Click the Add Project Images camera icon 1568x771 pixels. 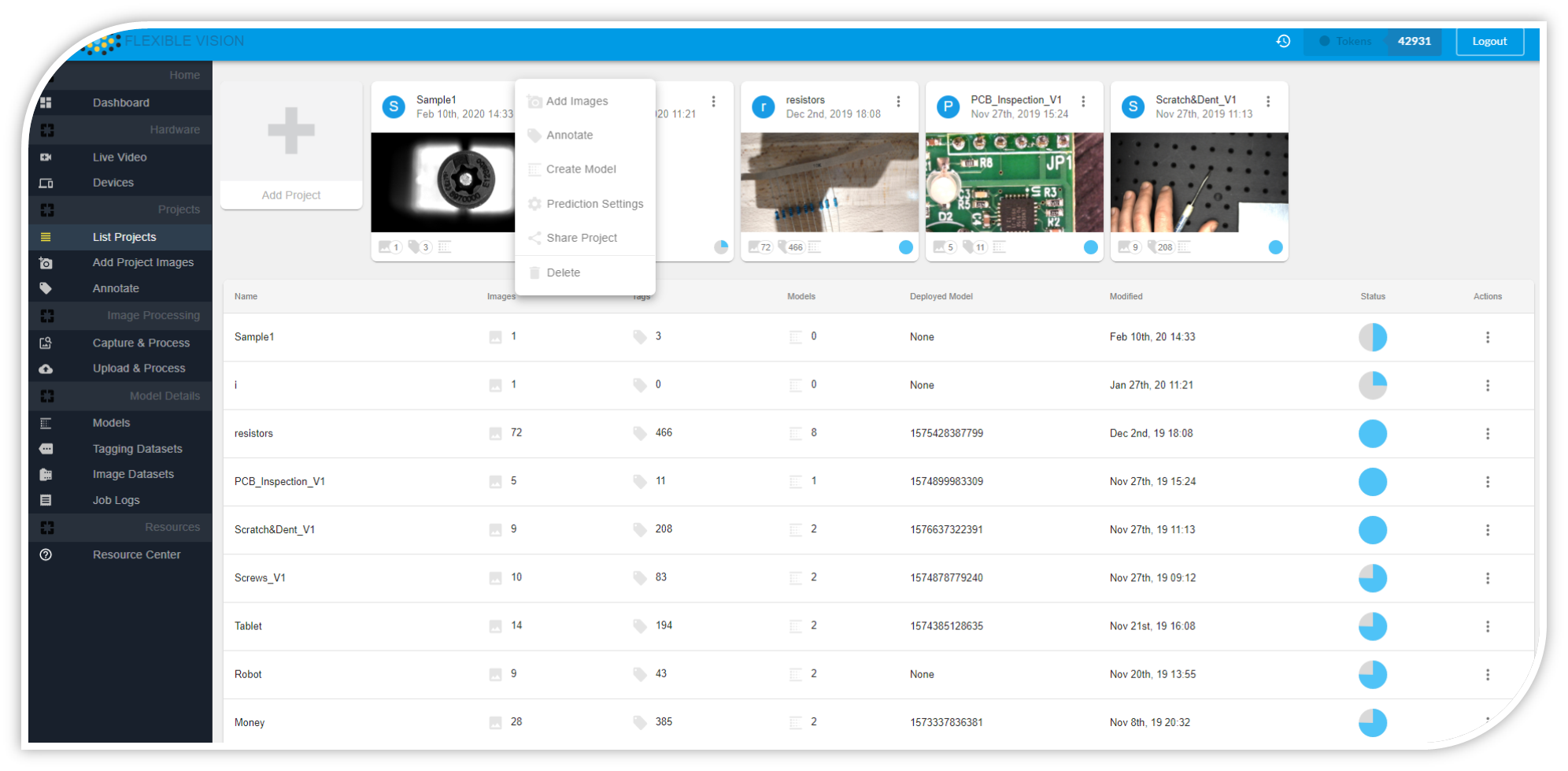[x=46, y=263]
